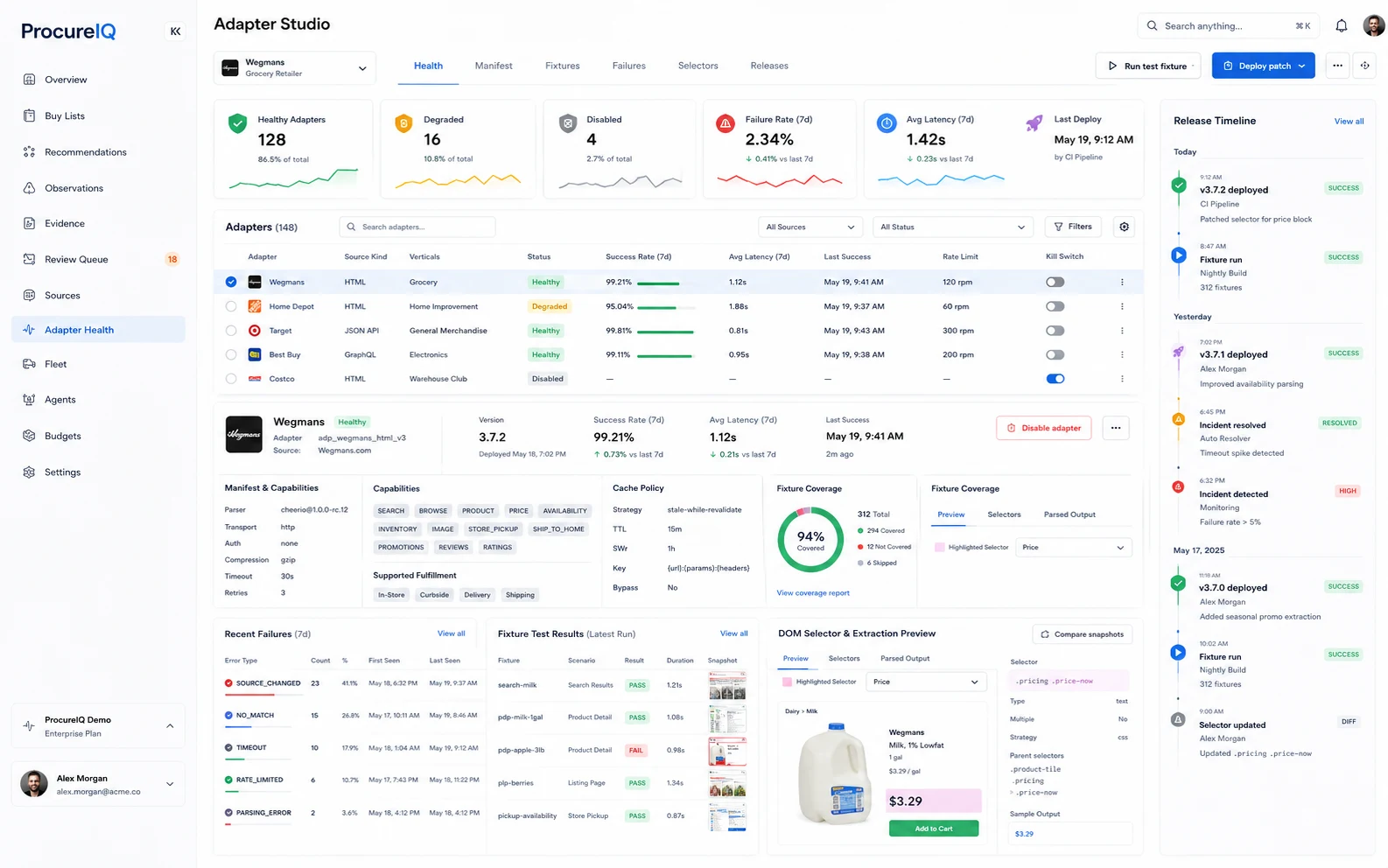Open the View coverage report link

(813, 593)
